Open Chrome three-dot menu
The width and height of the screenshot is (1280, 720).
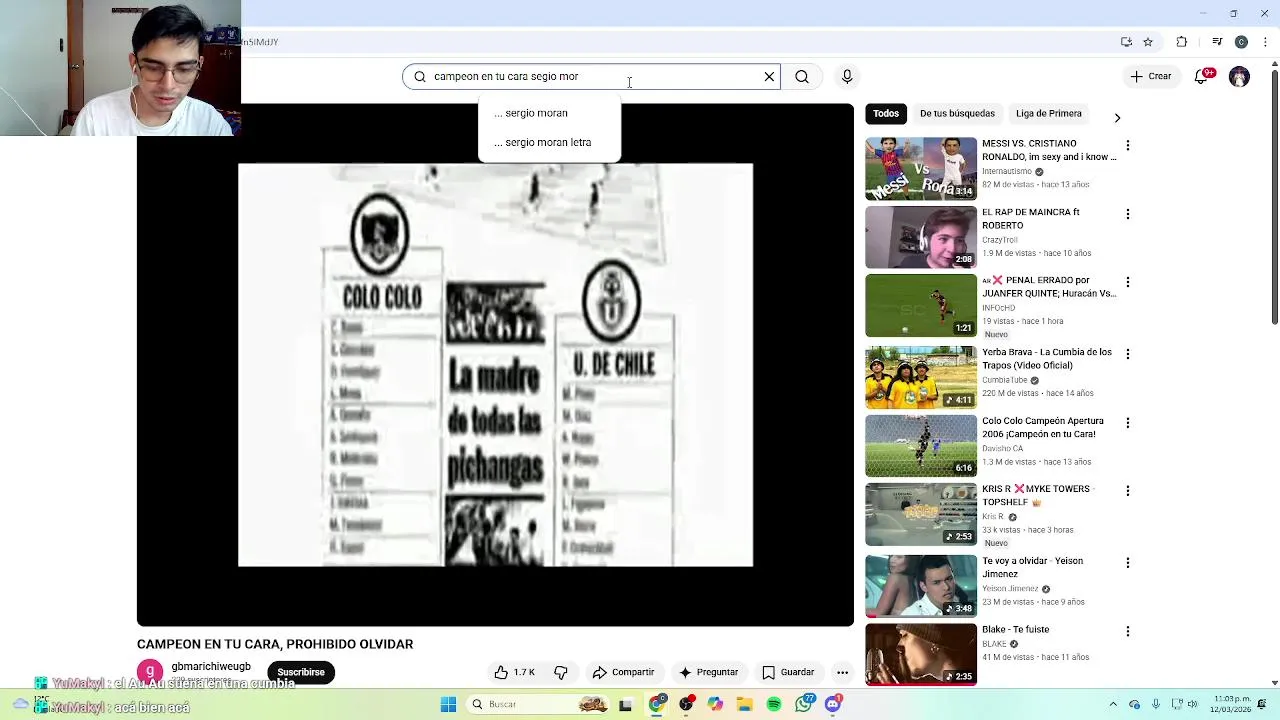click(x=1263, y=42)
